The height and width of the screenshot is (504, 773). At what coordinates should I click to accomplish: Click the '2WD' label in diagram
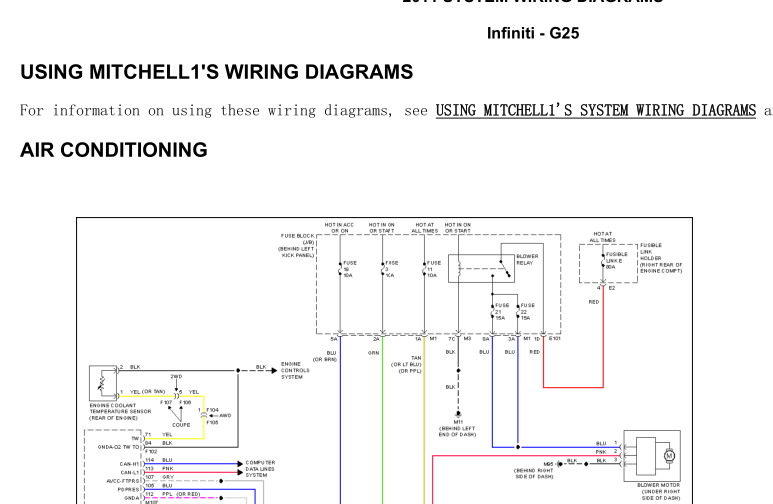176,376
